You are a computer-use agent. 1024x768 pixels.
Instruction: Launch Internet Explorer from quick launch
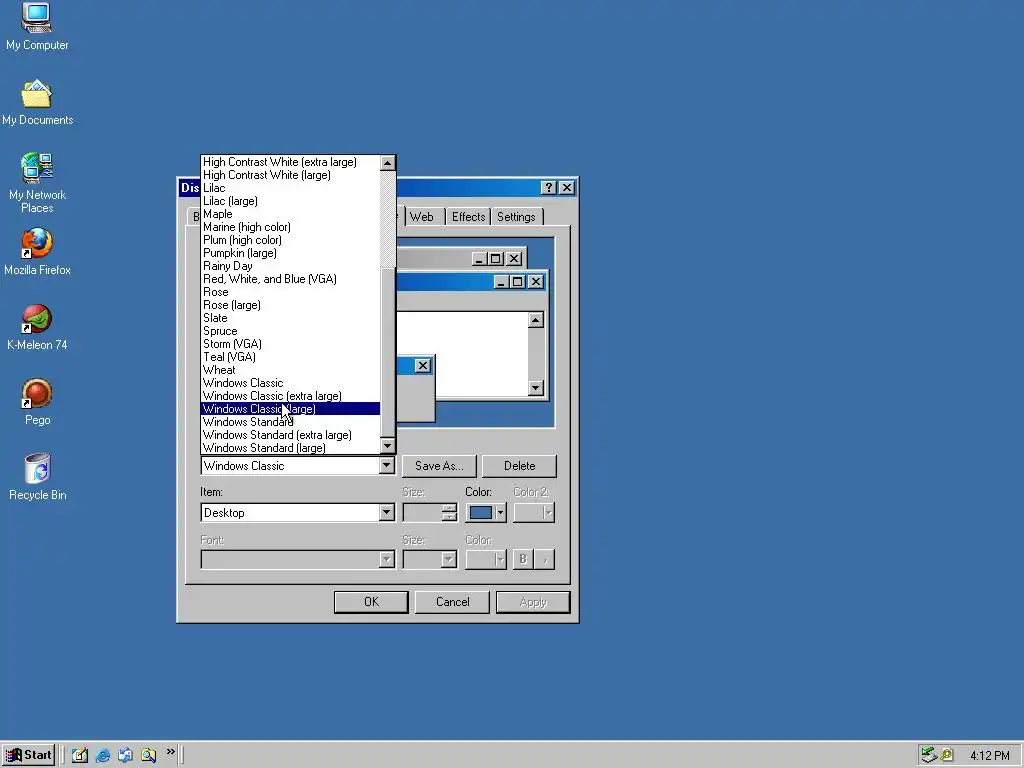click(103, 755)
